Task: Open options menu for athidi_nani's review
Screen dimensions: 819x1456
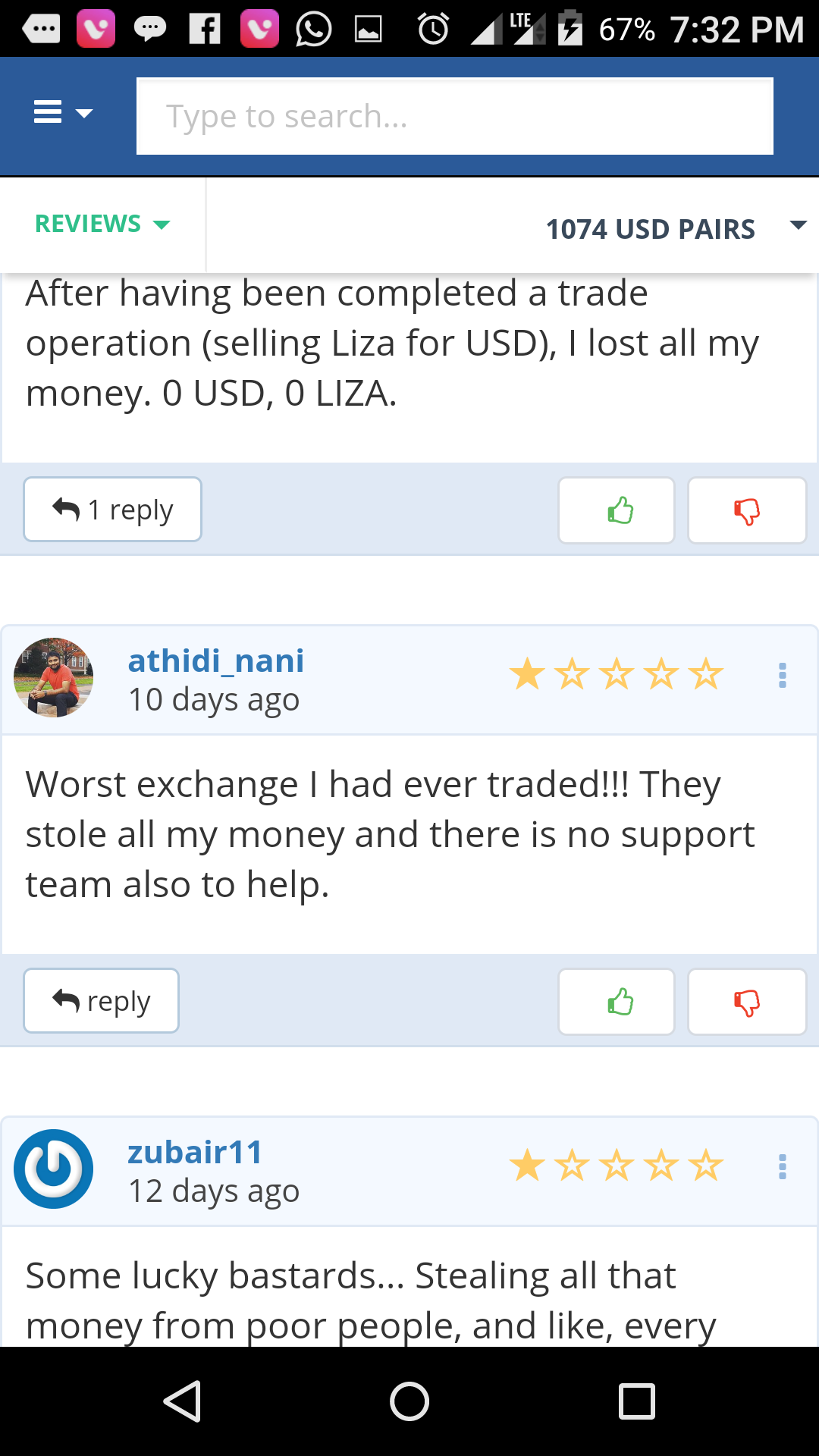Action: click(x=783, y=675)
